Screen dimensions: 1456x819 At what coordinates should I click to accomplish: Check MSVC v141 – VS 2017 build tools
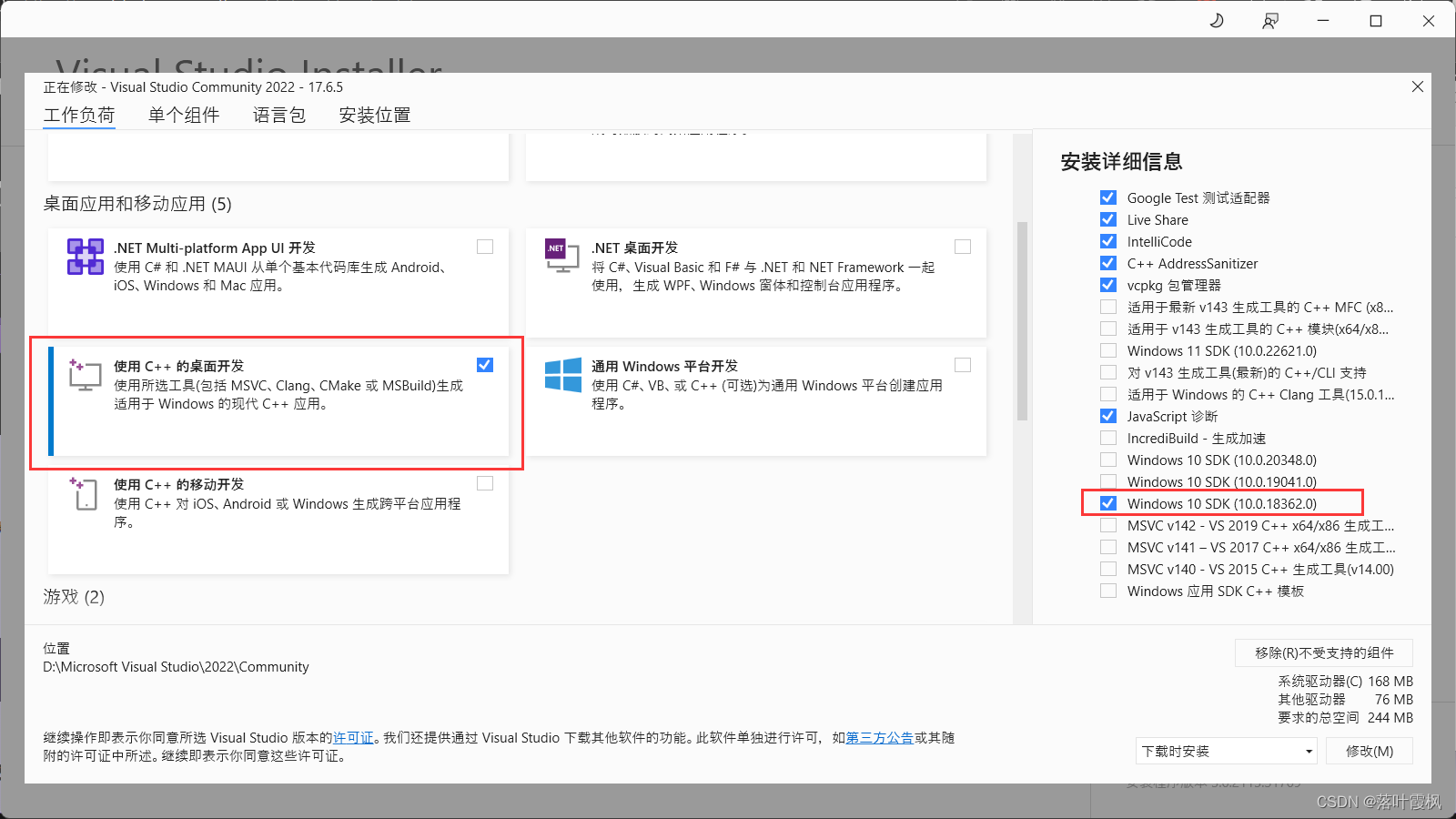pos(1108,547)
